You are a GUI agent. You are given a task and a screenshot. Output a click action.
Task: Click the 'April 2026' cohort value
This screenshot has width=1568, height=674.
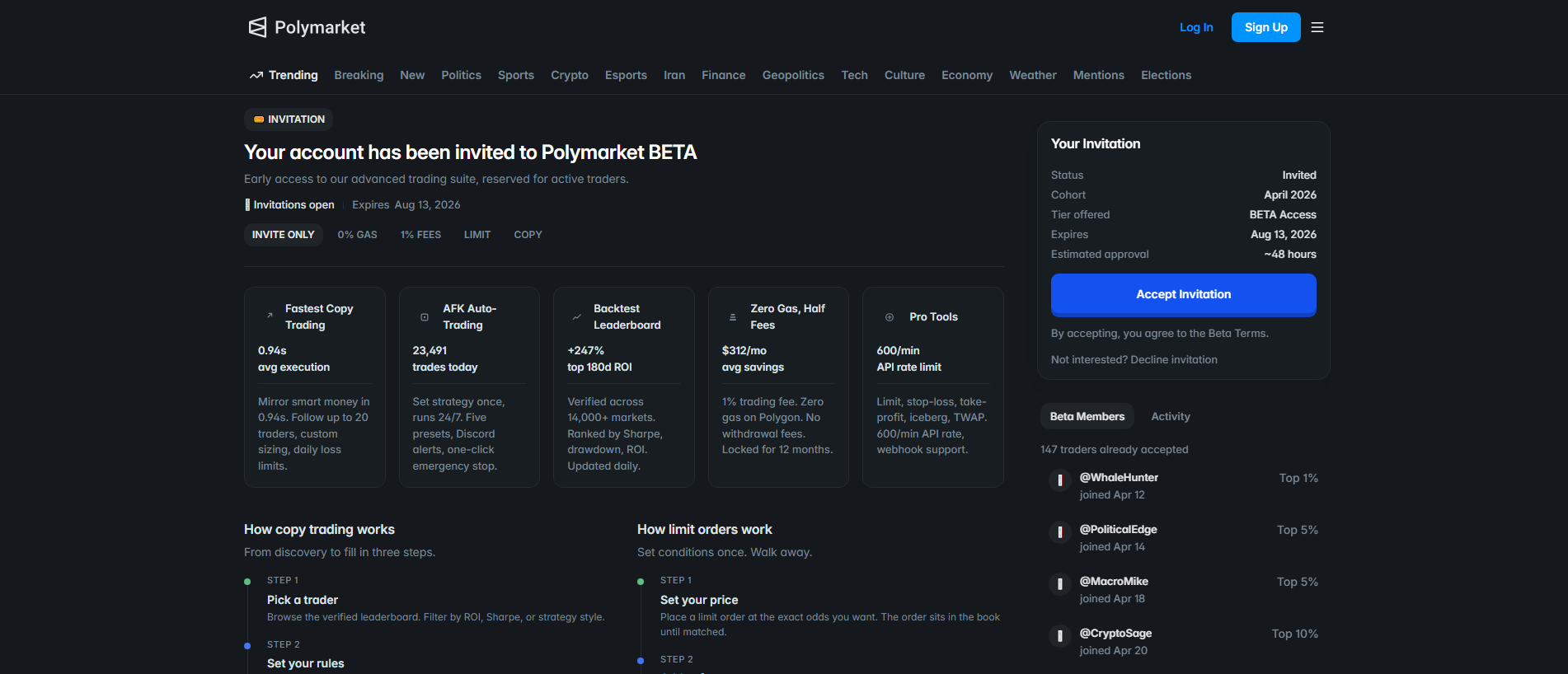point(1290,195)
